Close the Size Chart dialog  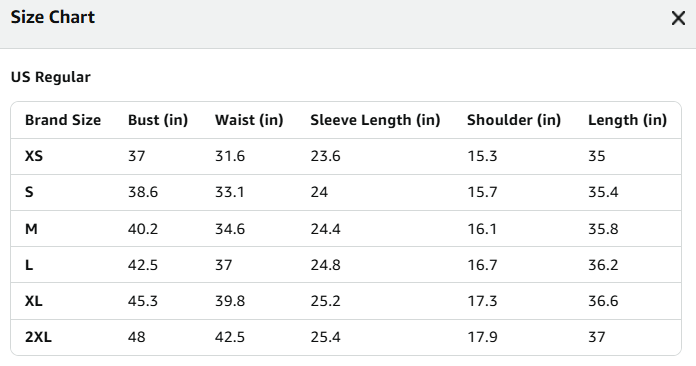pos(678,18)
